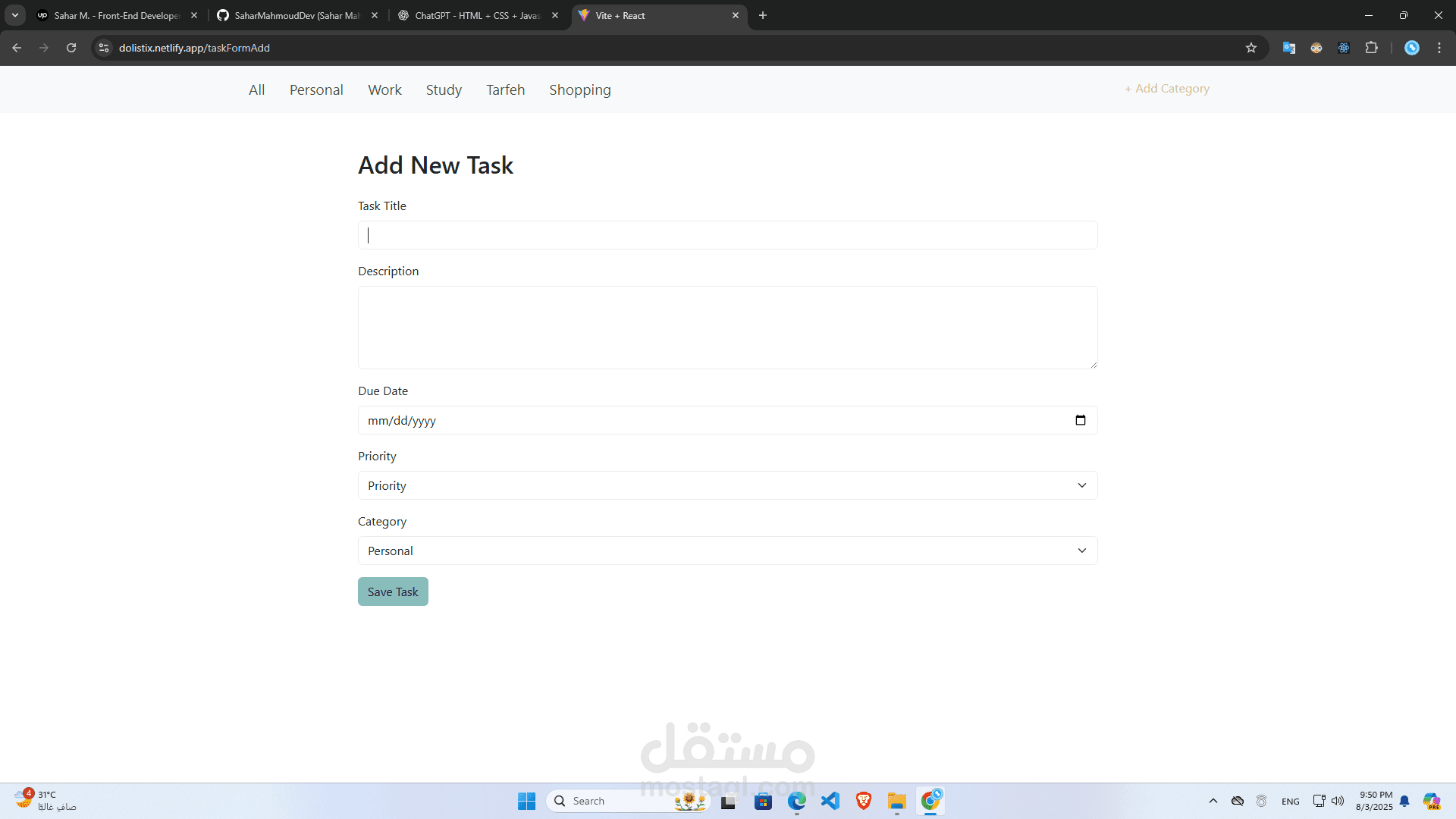Bookmark this page with the star icon
The width and height of the screenshot is (1456, 819).
pyautogui.click(x=1251, y=48)
